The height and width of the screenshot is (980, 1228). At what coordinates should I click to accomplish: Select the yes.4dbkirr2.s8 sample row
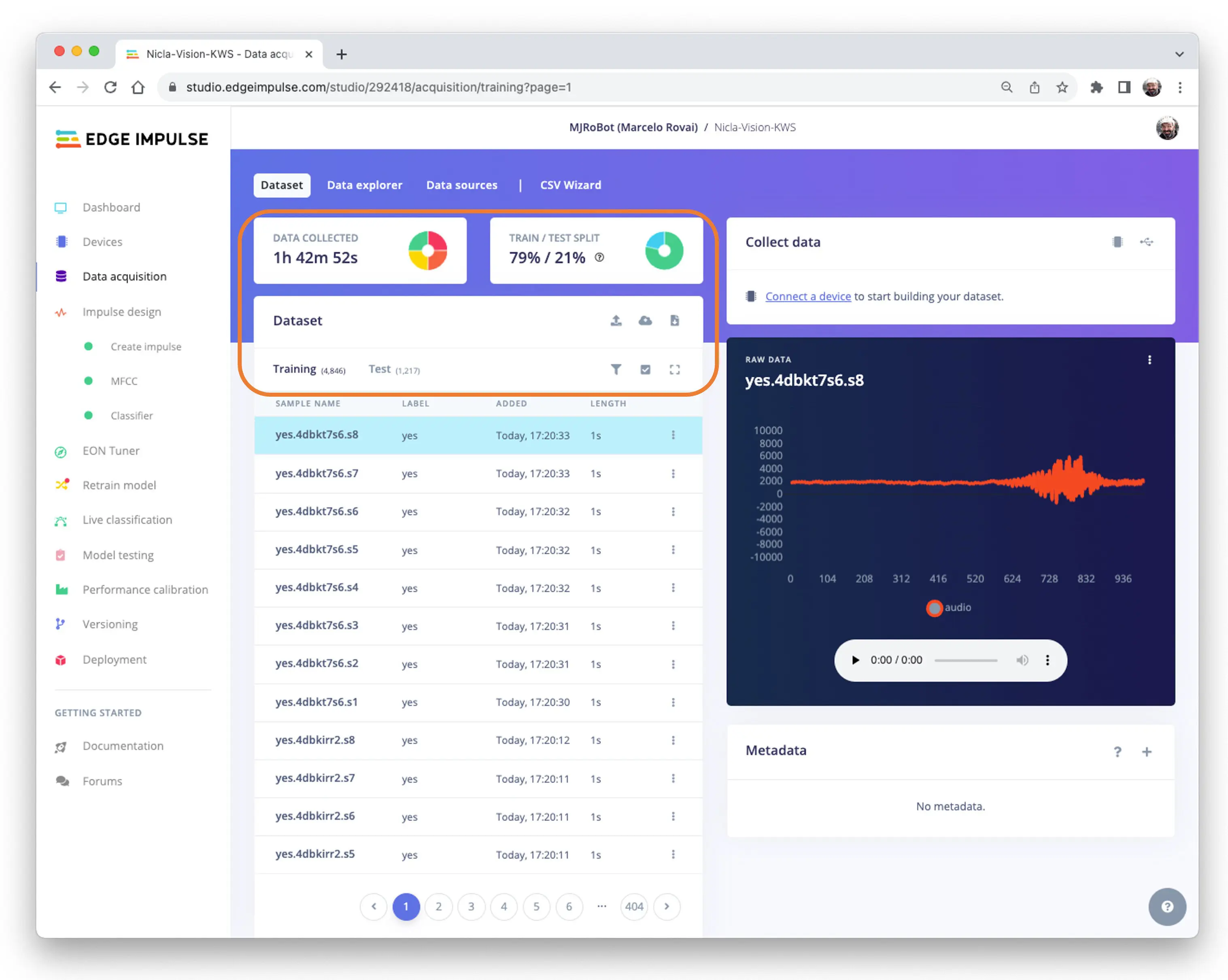pyautogui.click(x=315, y=740)
